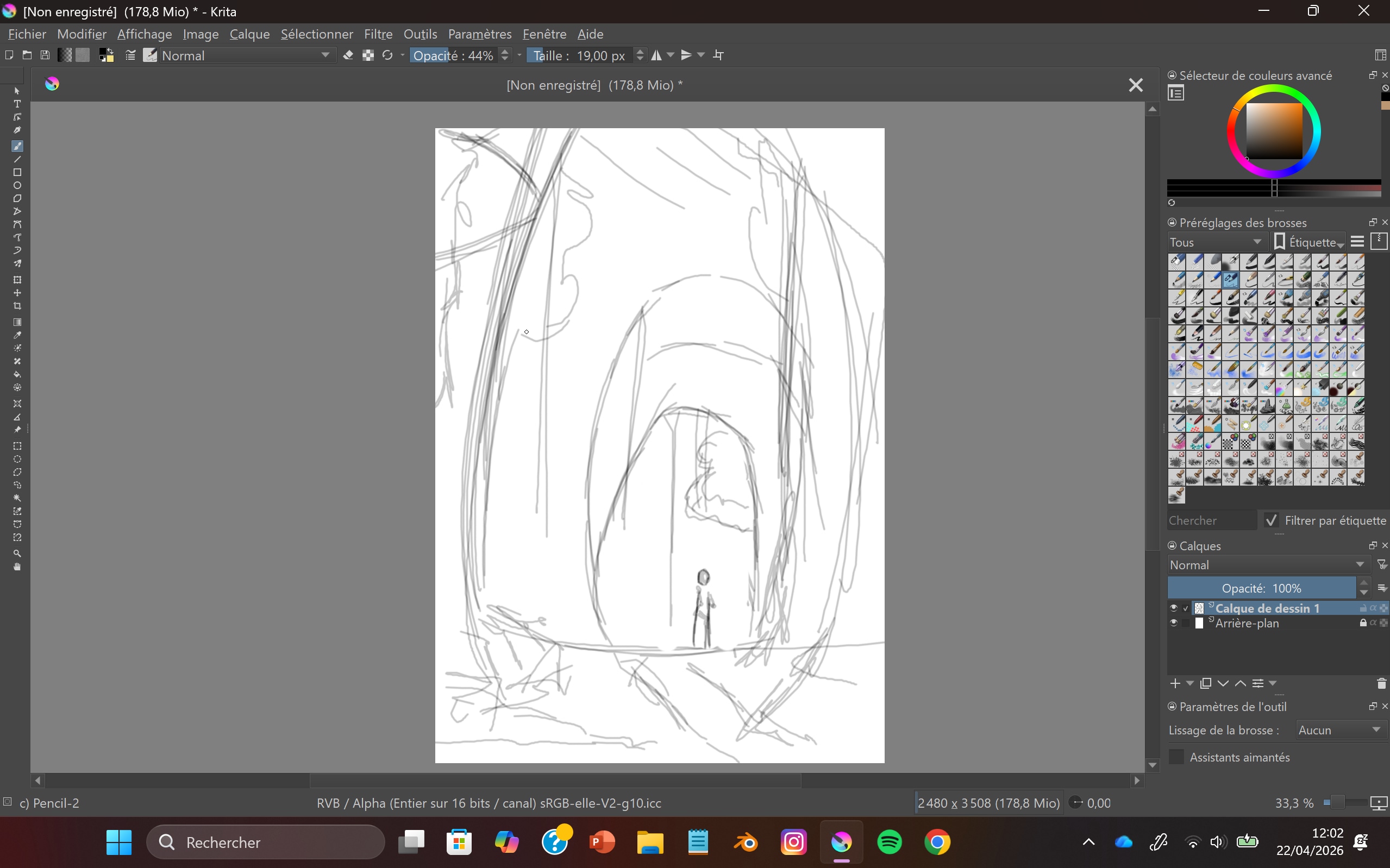The width and height of the screenshot is (1390, 868).
Task: Activate the Fill bucket tool
Action: click(17, 374)
